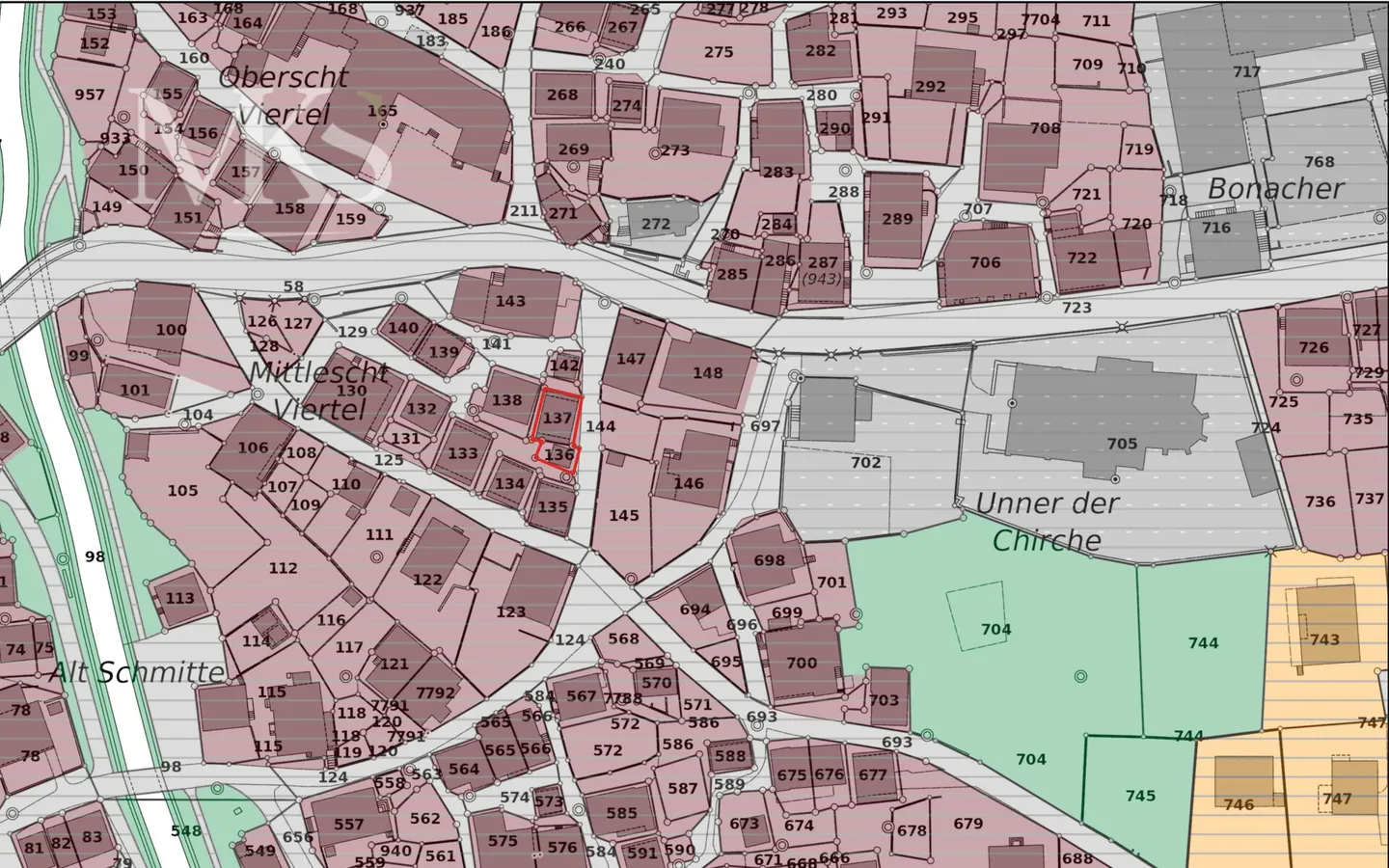This screenshot has height=868, width=1389.
Task: Click parcel 136 below the highlighted plot
Action: pos(558,455)
